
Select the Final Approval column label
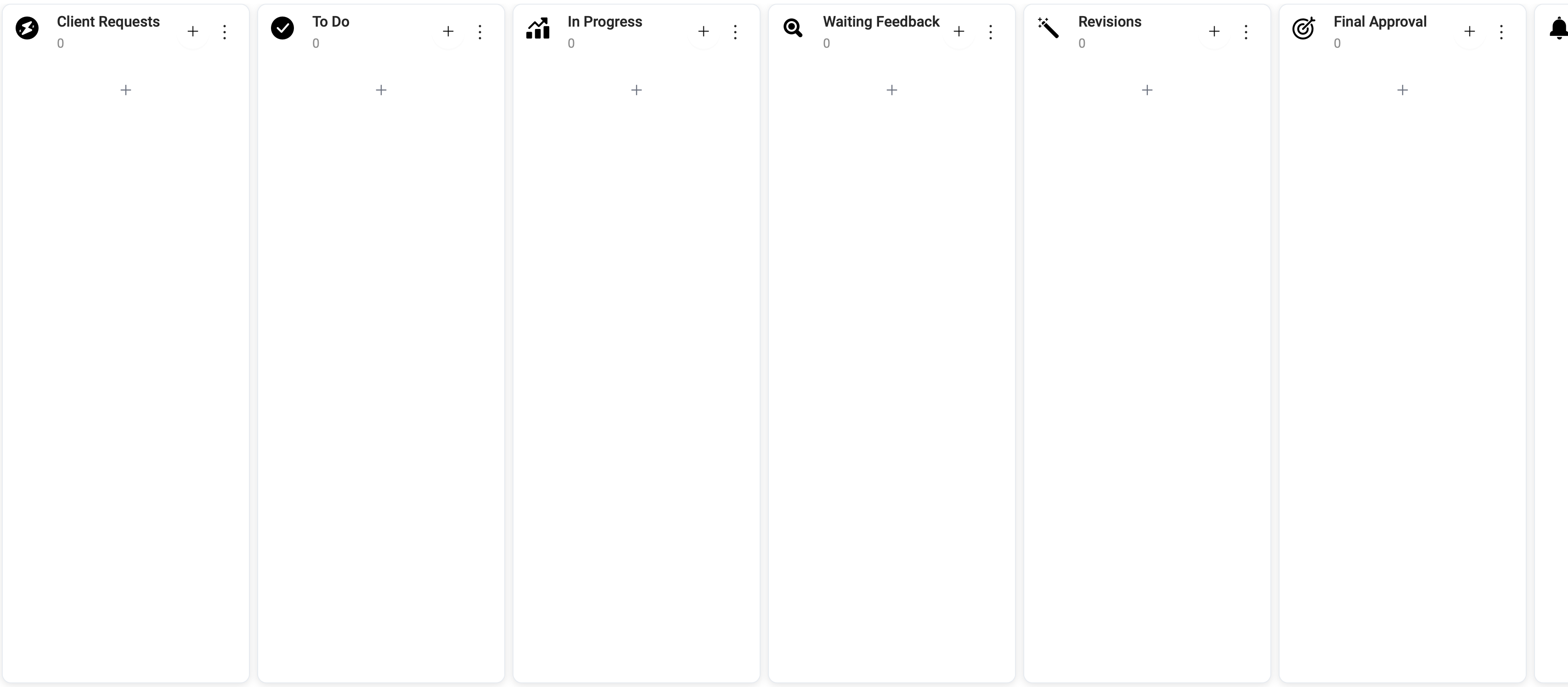coord(1383,22)
